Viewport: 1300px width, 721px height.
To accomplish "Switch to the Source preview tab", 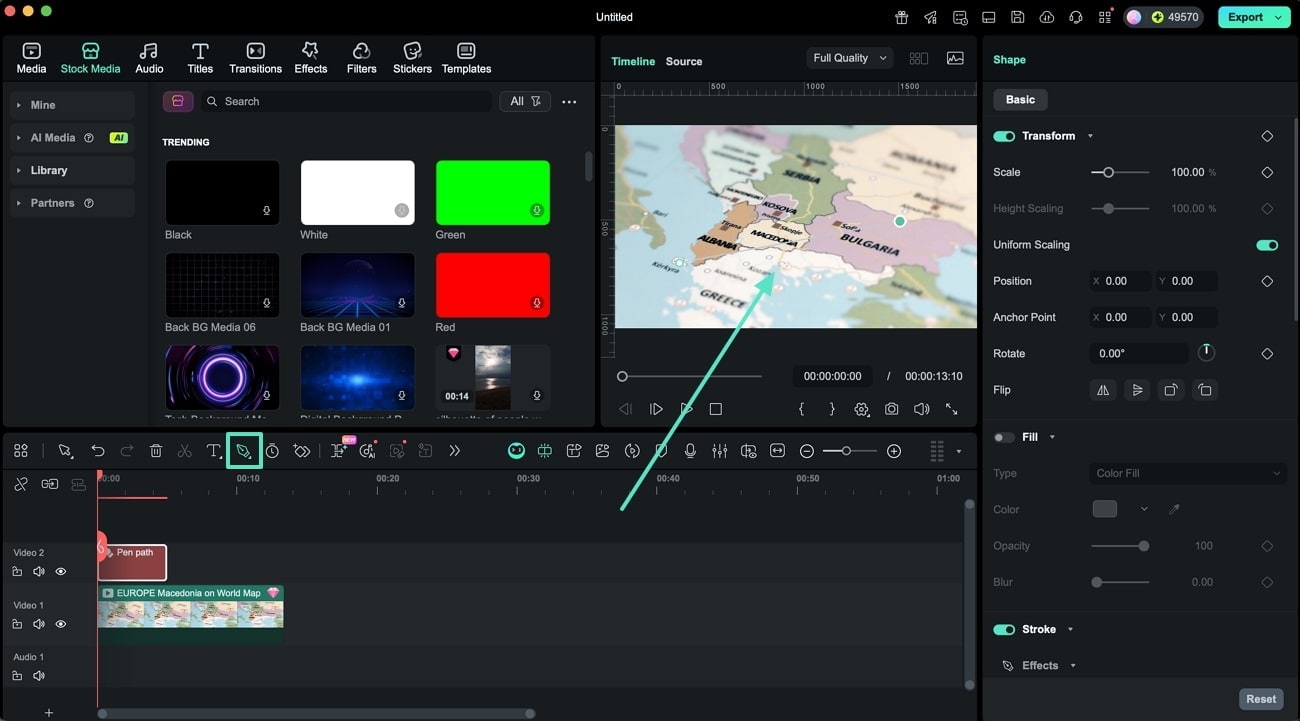I will click(x=684, y=61).
